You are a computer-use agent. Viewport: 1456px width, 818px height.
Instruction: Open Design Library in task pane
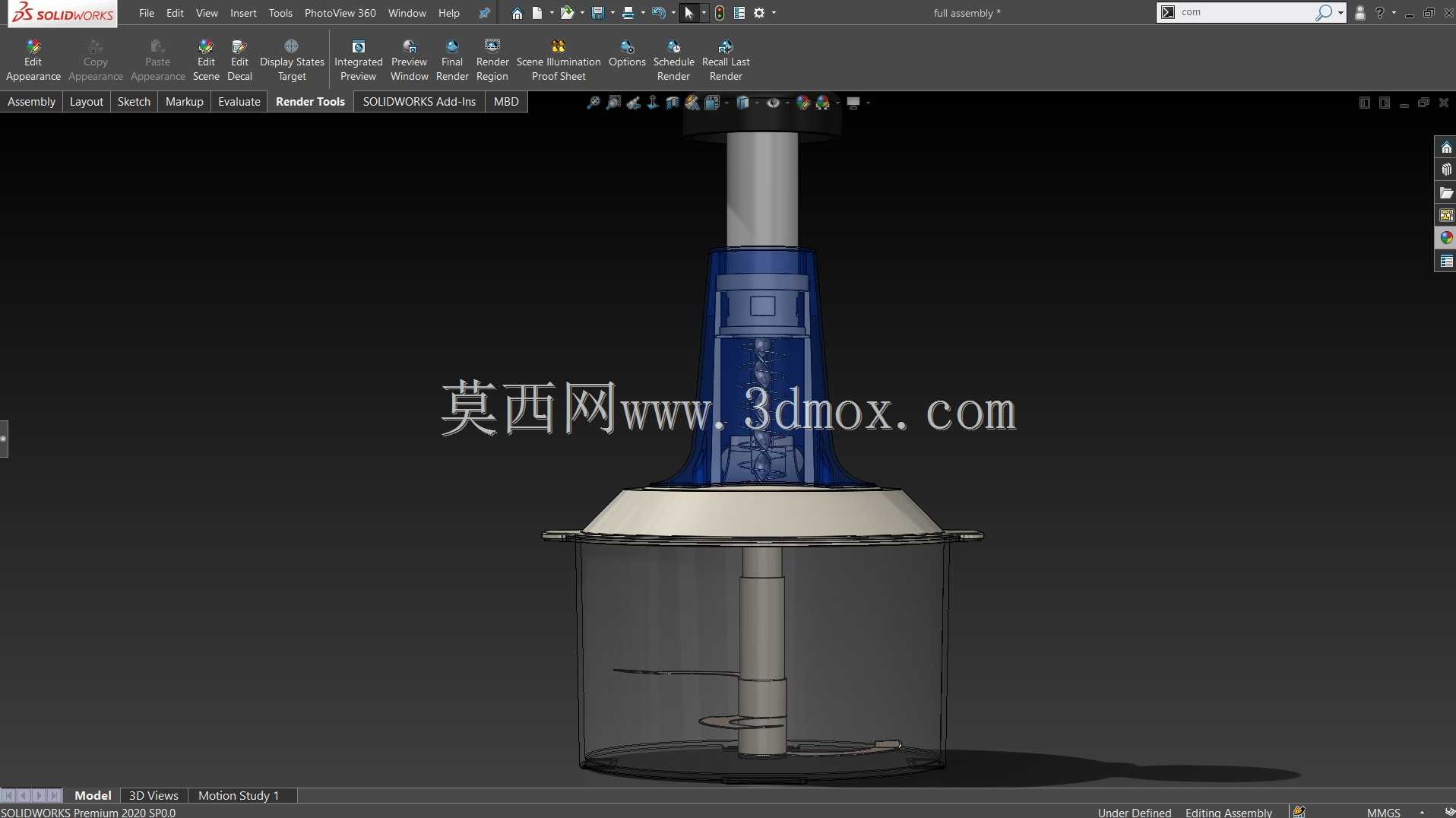(x=1446, y=170)
